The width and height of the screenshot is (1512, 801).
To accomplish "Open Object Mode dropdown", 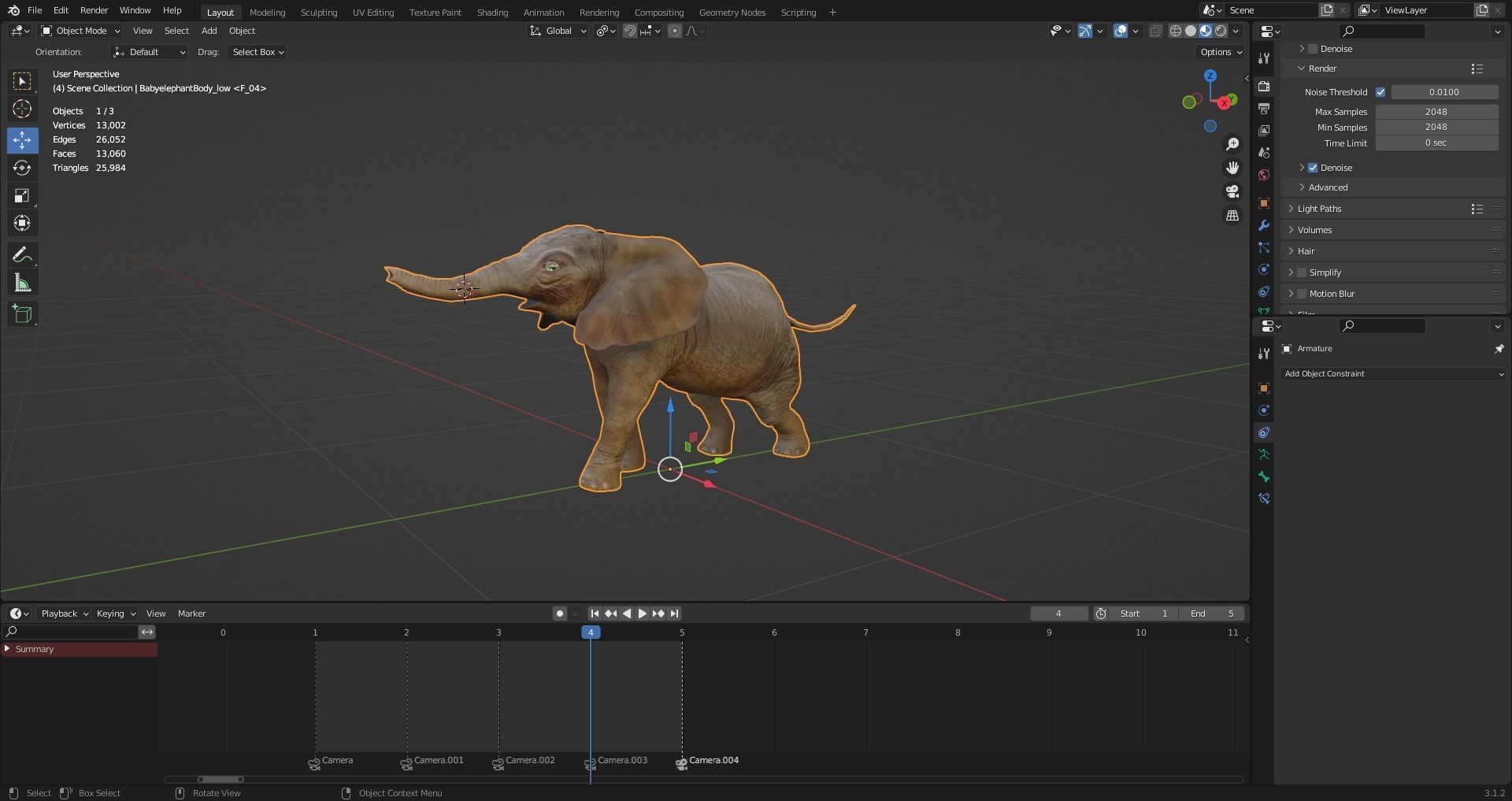I will [x=81, y=31].
